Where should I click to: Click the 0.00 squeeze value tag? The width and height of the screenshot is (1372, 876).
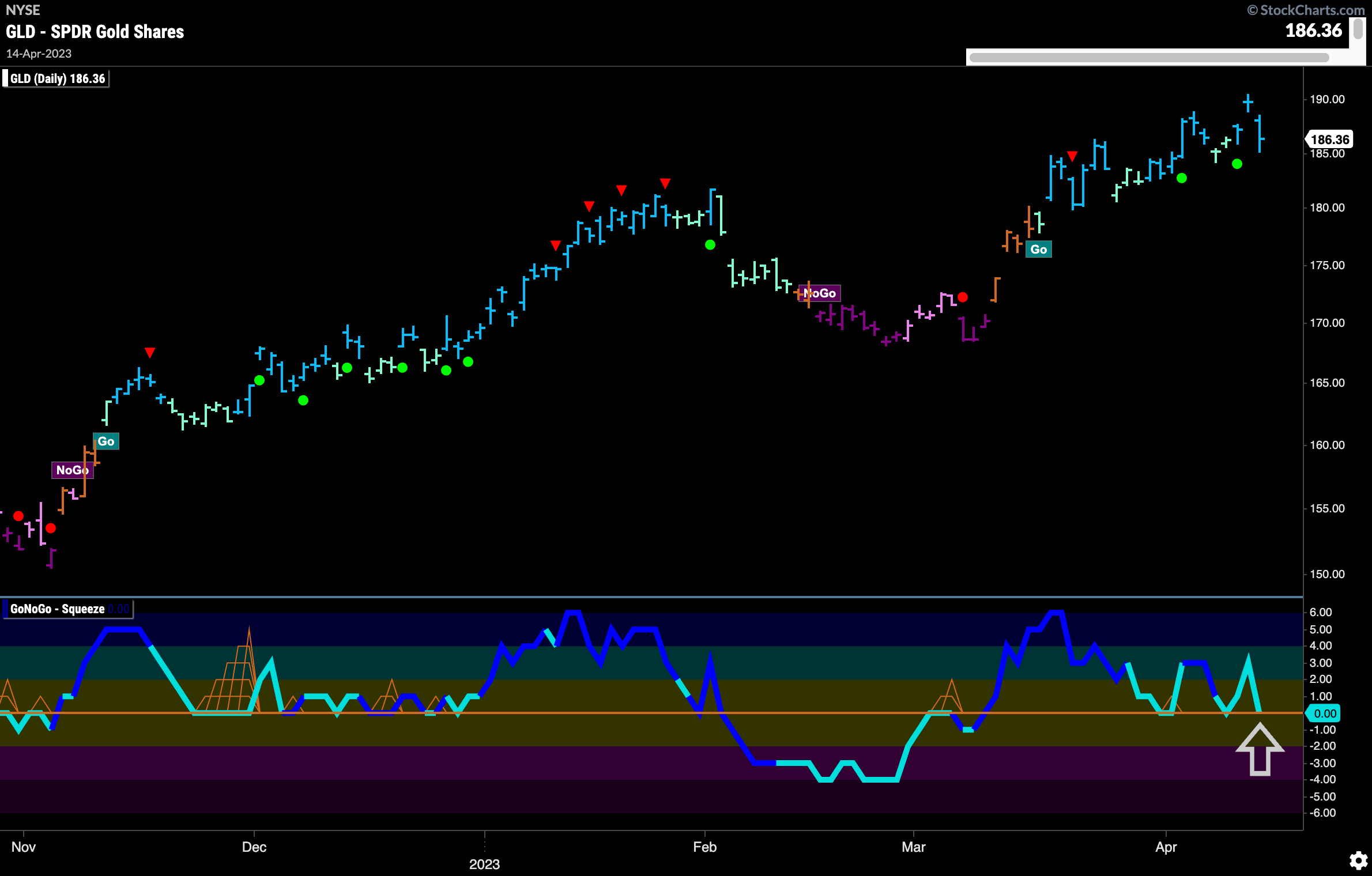pyautogui.click(x=1324, y=713)
